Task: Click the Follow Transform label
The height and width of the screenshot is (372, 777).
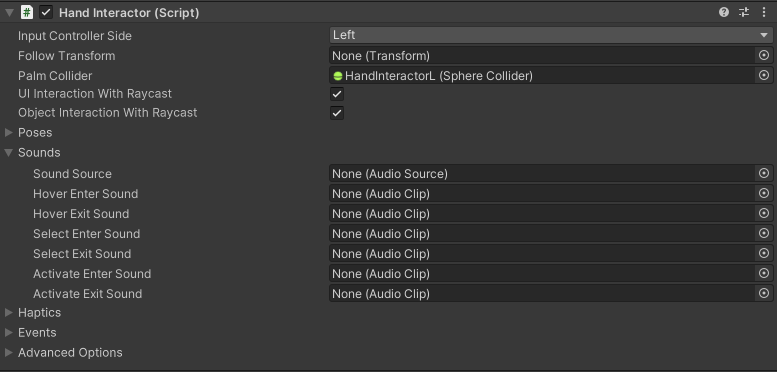Action: [66, 55]
